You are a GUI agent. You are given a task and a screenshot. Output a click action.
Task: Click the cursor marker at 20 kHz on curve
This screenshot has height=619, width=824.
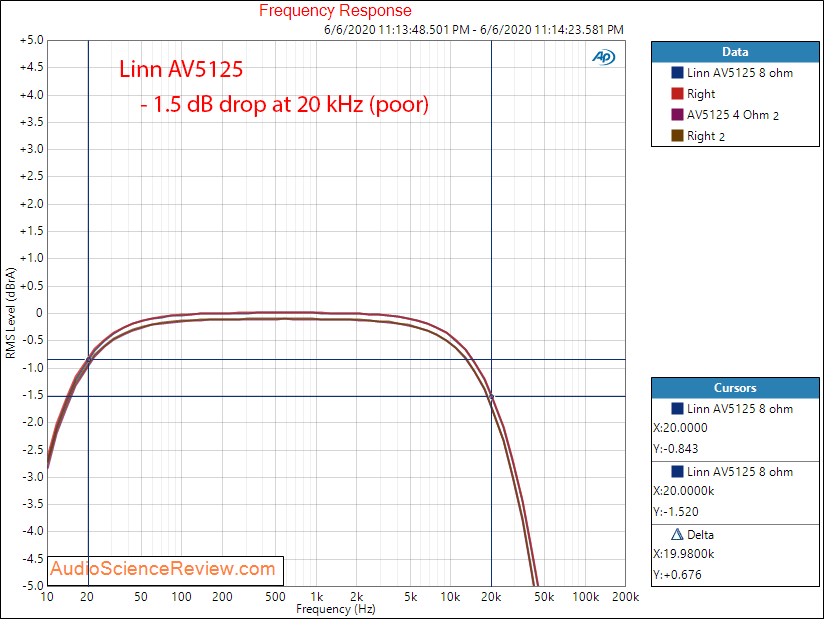point(491,397)
